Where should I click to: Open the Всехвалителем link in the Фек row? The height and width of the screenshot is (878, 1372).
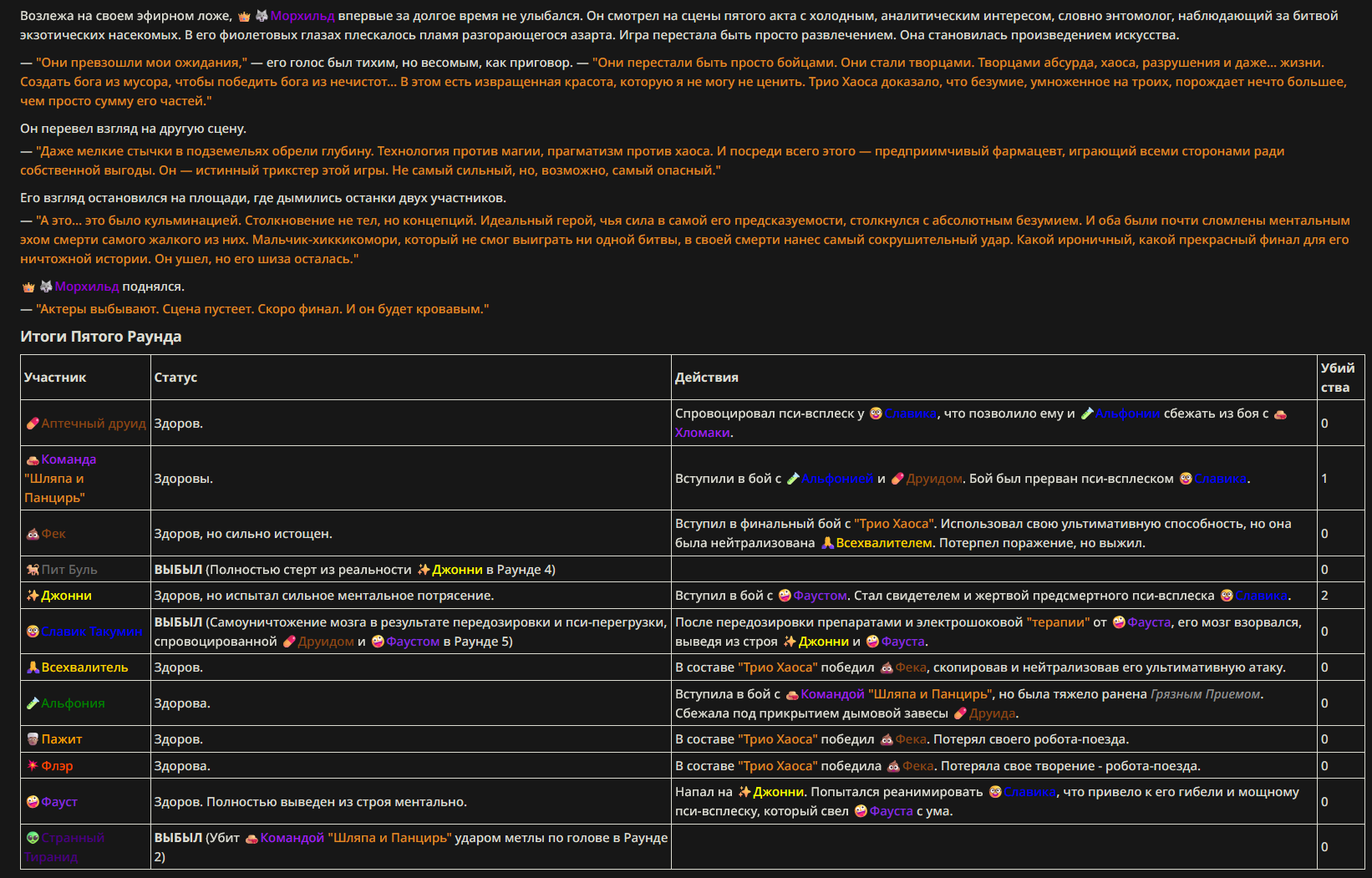(x=884, y=543)
